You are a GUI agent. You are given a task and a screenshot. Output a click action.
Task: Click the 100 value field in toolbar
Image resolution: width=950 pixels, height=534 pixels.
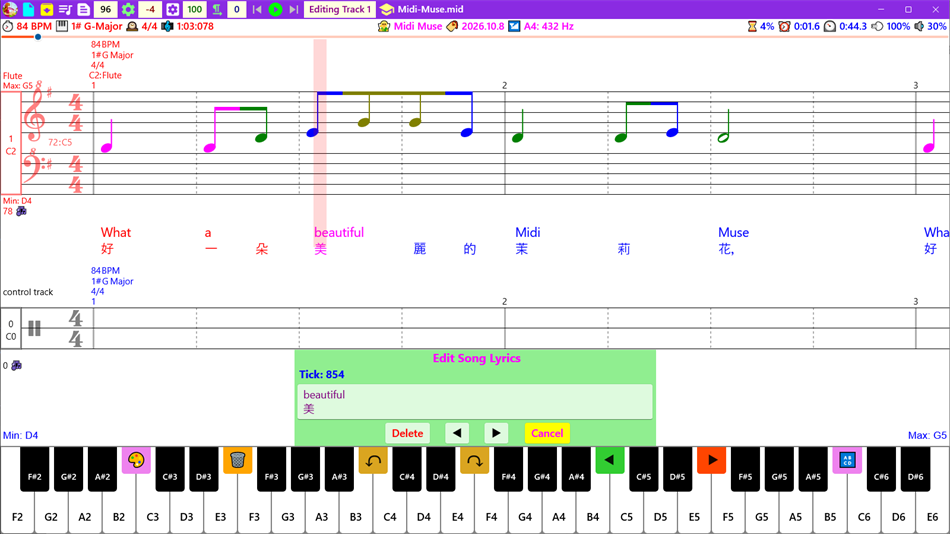[x=194, y=9]
